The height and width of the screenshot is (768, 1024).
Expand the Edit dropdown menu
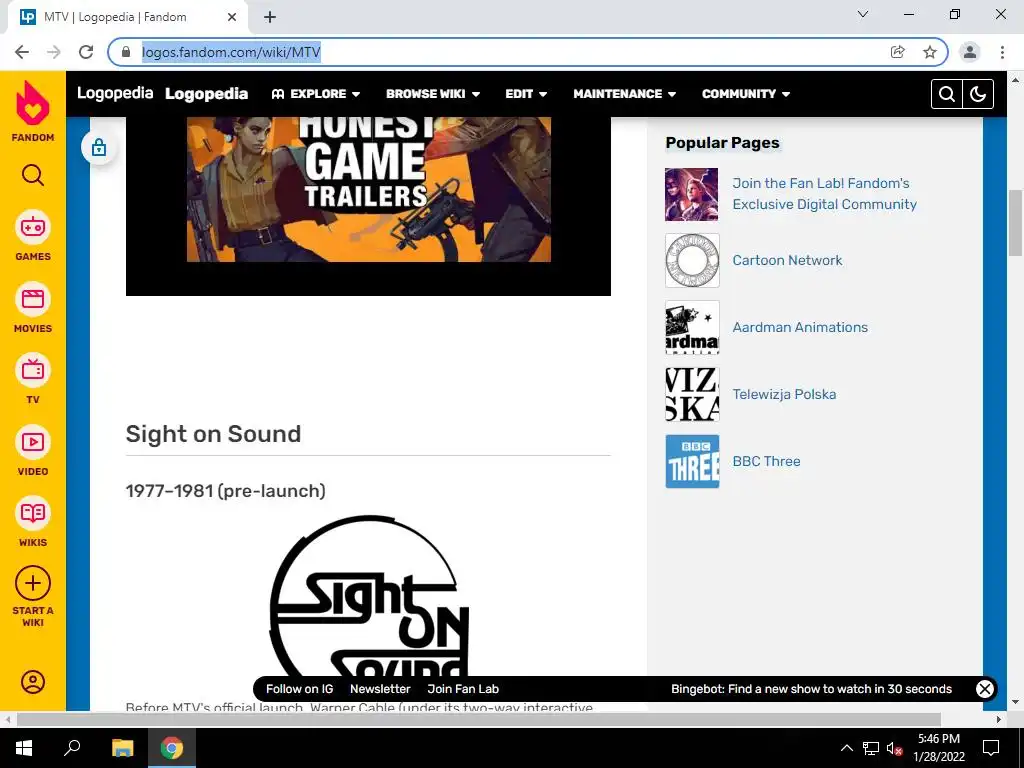[526, 94]
